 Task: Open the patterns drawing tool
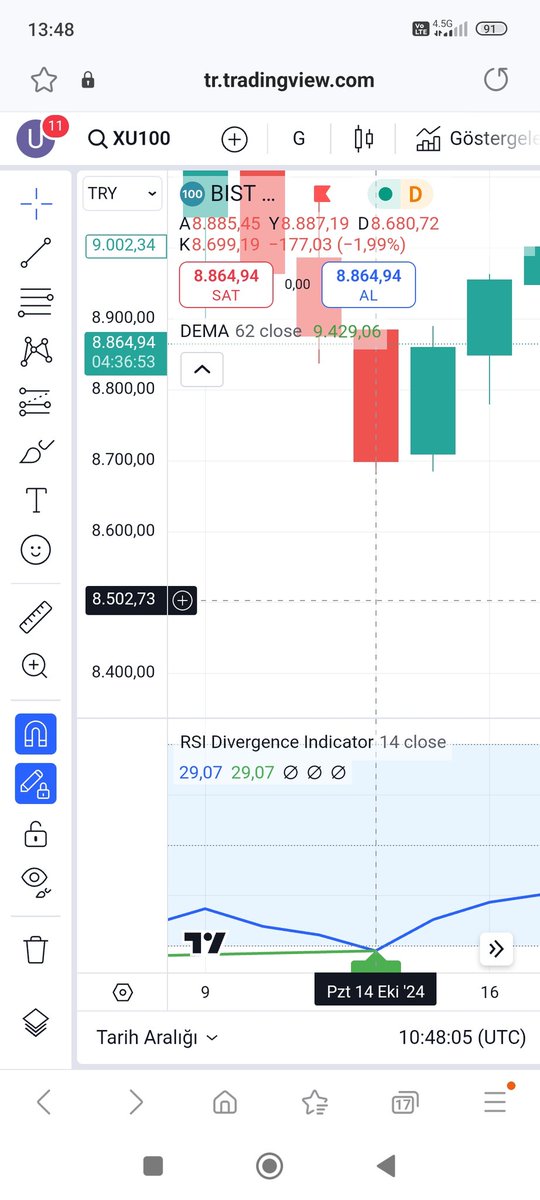tap(36, 351)
